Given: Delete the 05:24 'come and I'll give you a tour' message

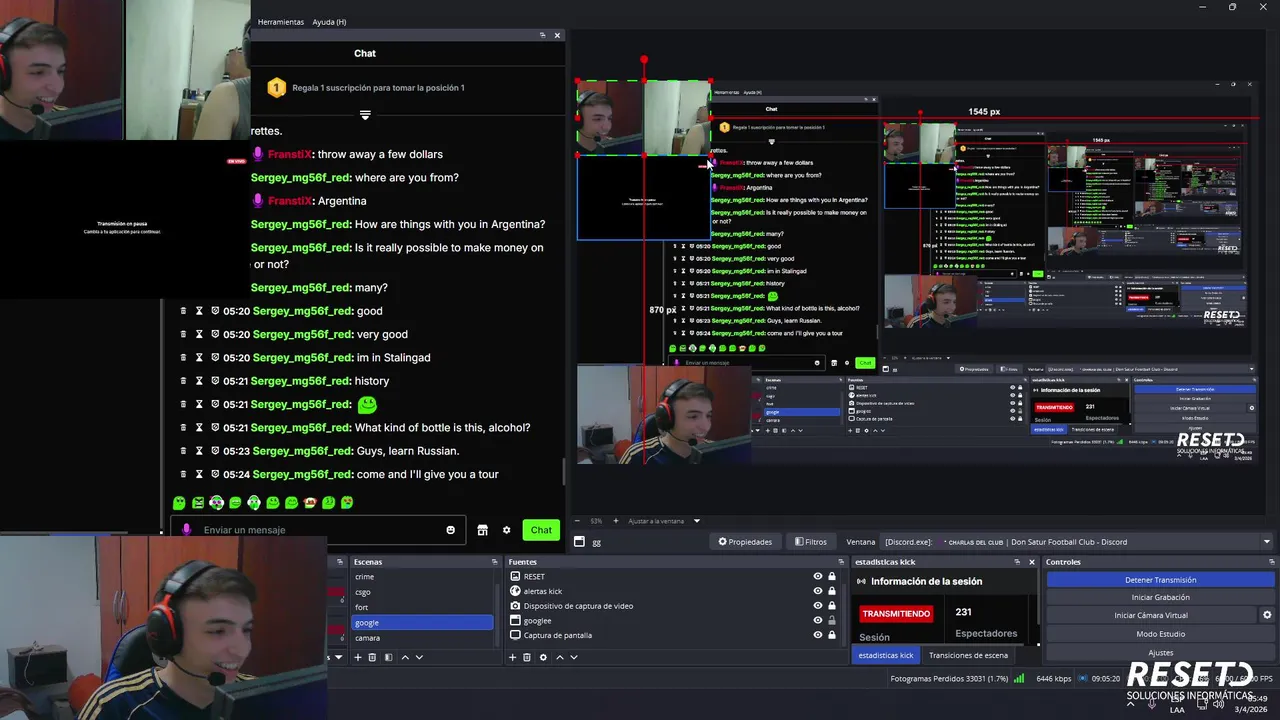Looking at the screenshot, I should pyautogui.click(x=183, y=474).
